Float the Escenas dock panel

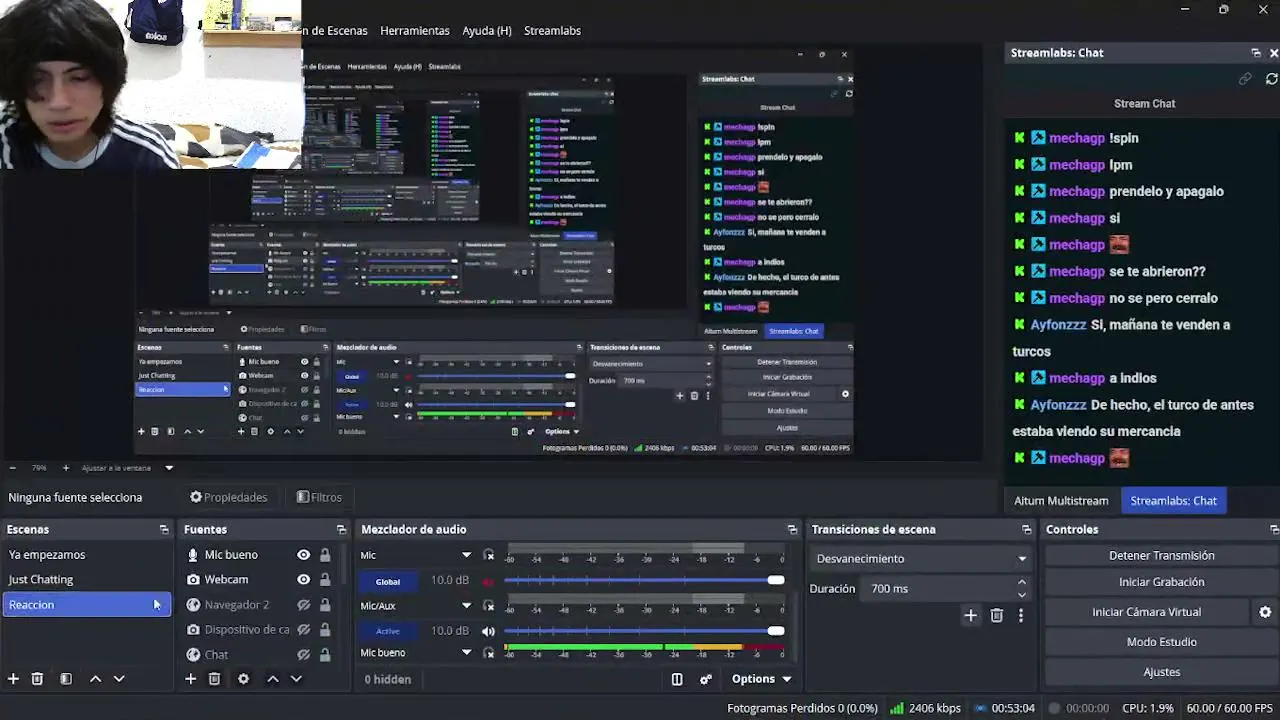164,530
